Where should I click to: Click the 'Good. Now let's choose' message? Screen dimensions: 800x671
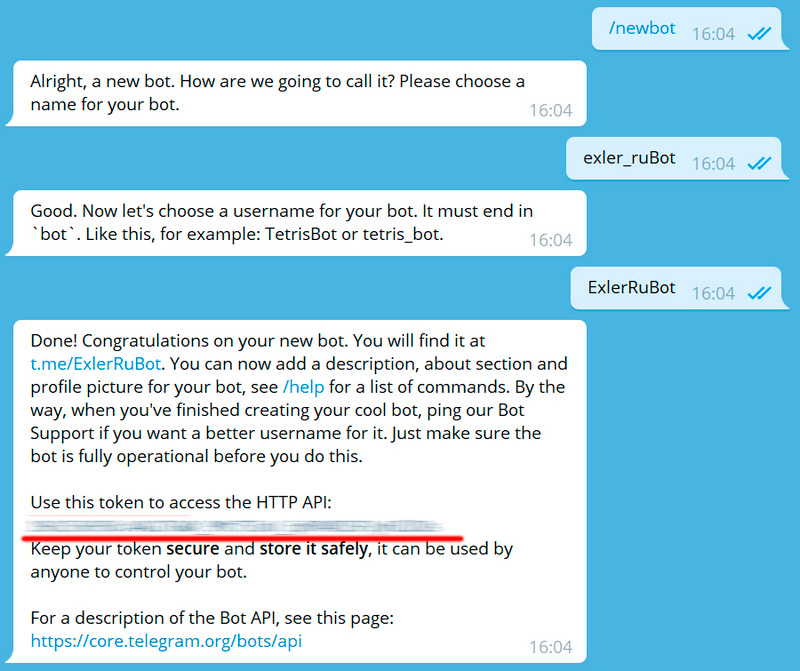coord(298,223)
